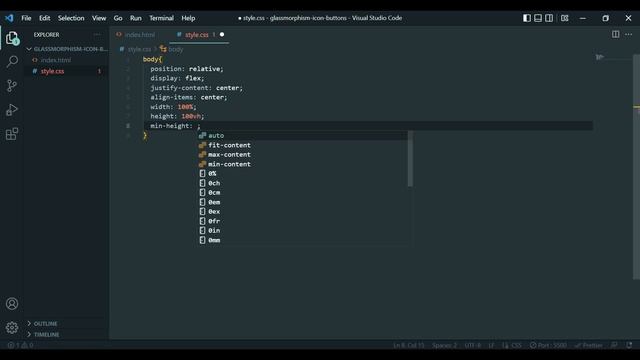Change Spaces: 2 indentation setting
640x360 pixels.
pos(444,345)
